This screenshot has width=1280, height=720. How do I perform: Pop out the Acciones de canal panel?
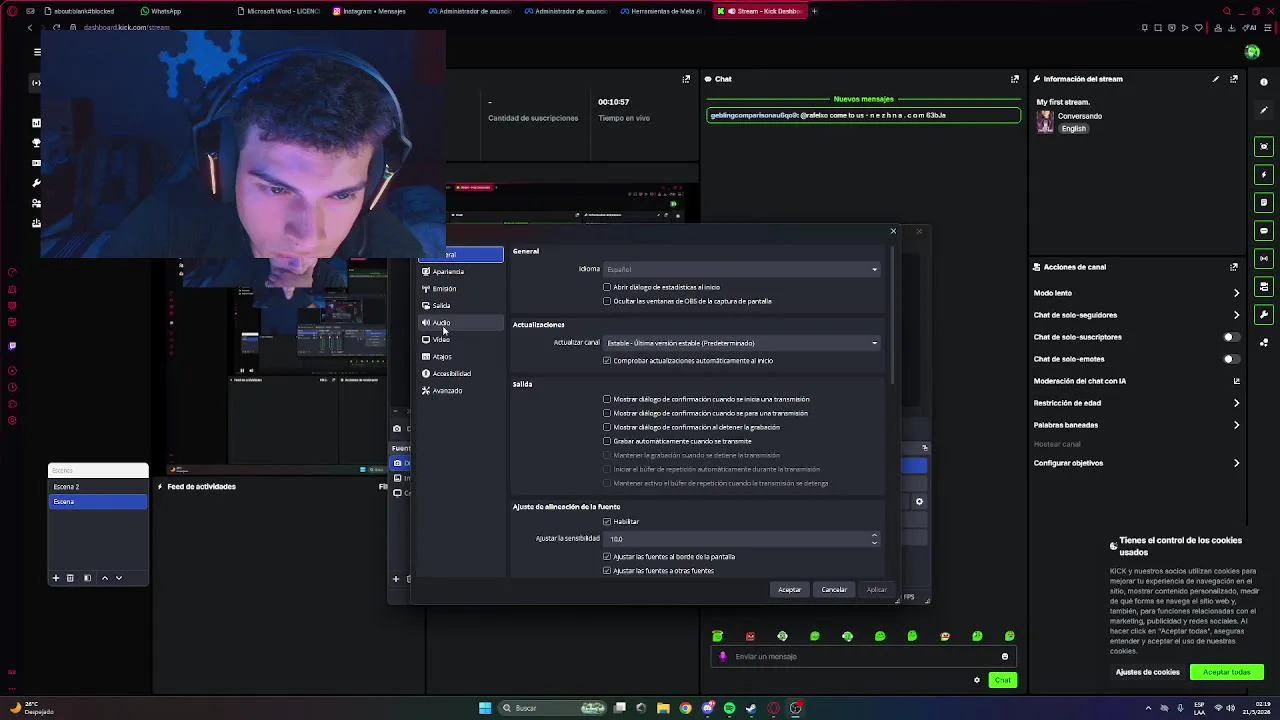pyautogui.click(x=1234, y=267)
